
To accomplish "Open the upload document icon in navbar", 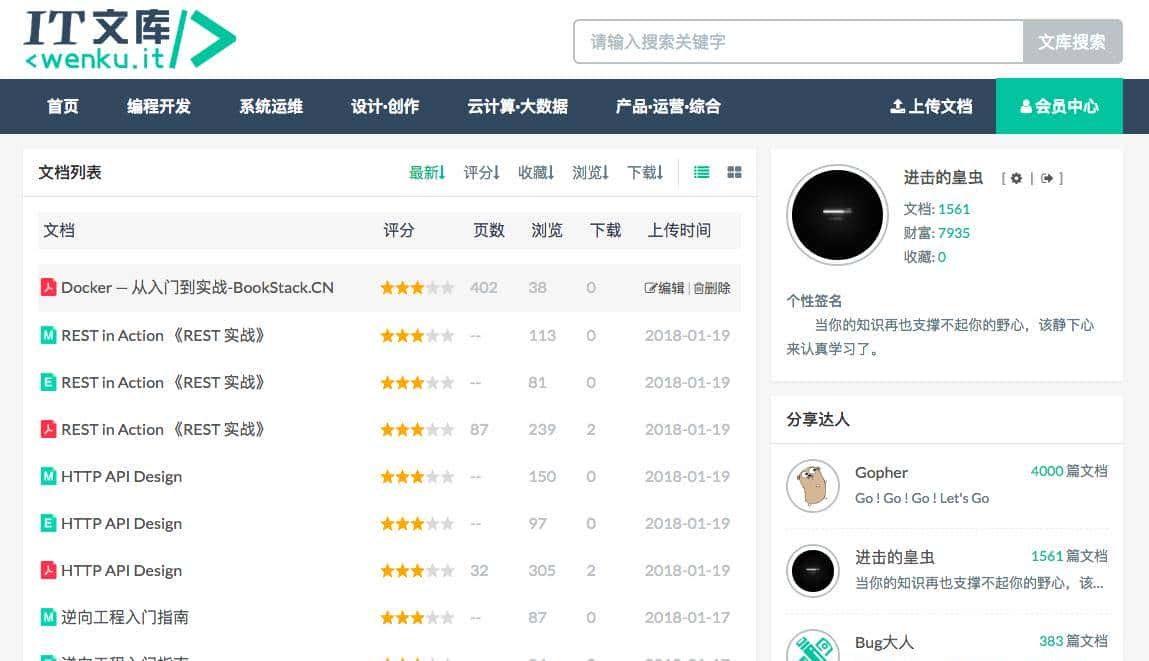I will [x=898, y=106].
